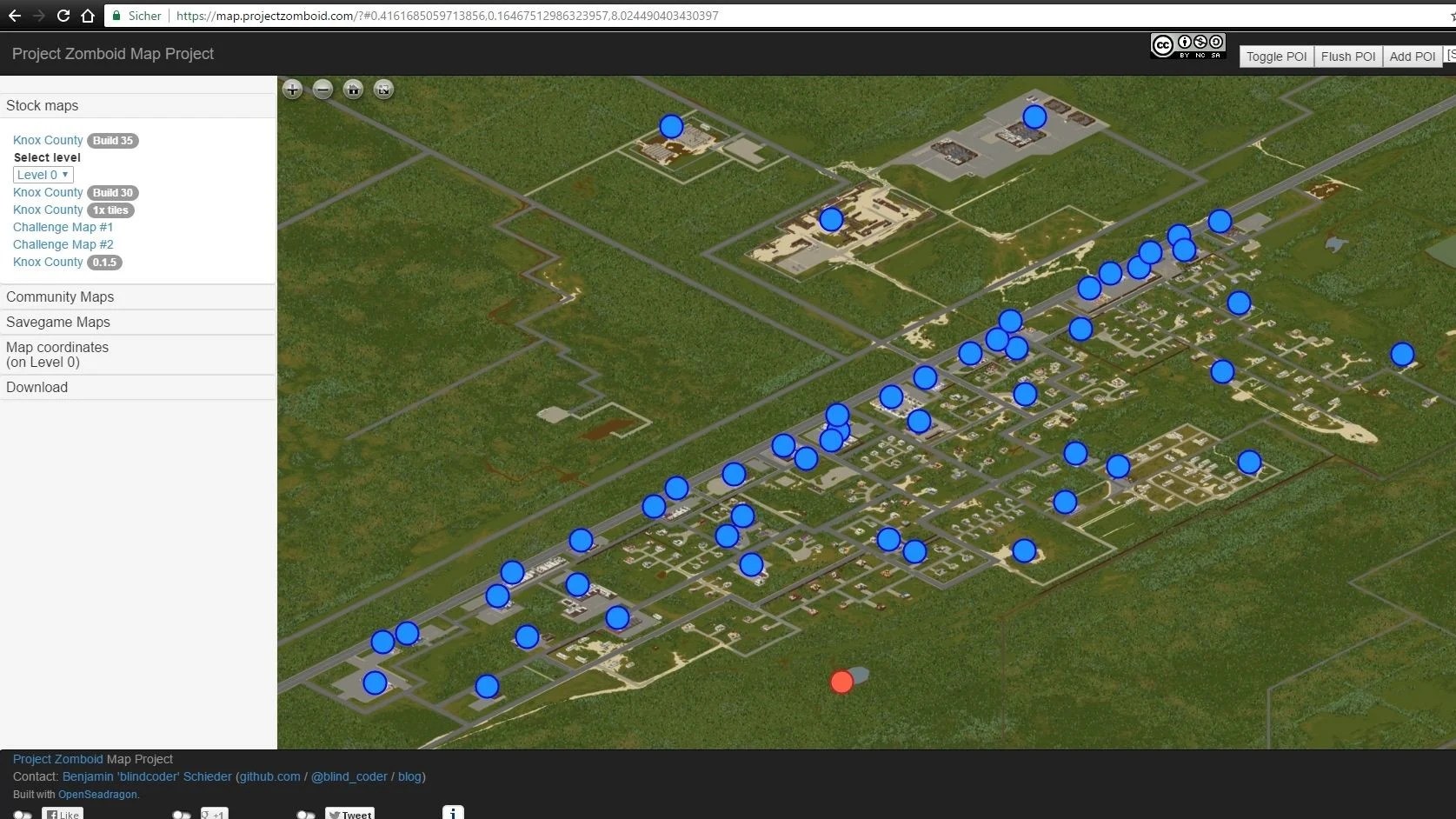Viewport: 1456px width, 819px height.
Task: Select the blue POI marker near the prison complex
Action: (830, 220)
